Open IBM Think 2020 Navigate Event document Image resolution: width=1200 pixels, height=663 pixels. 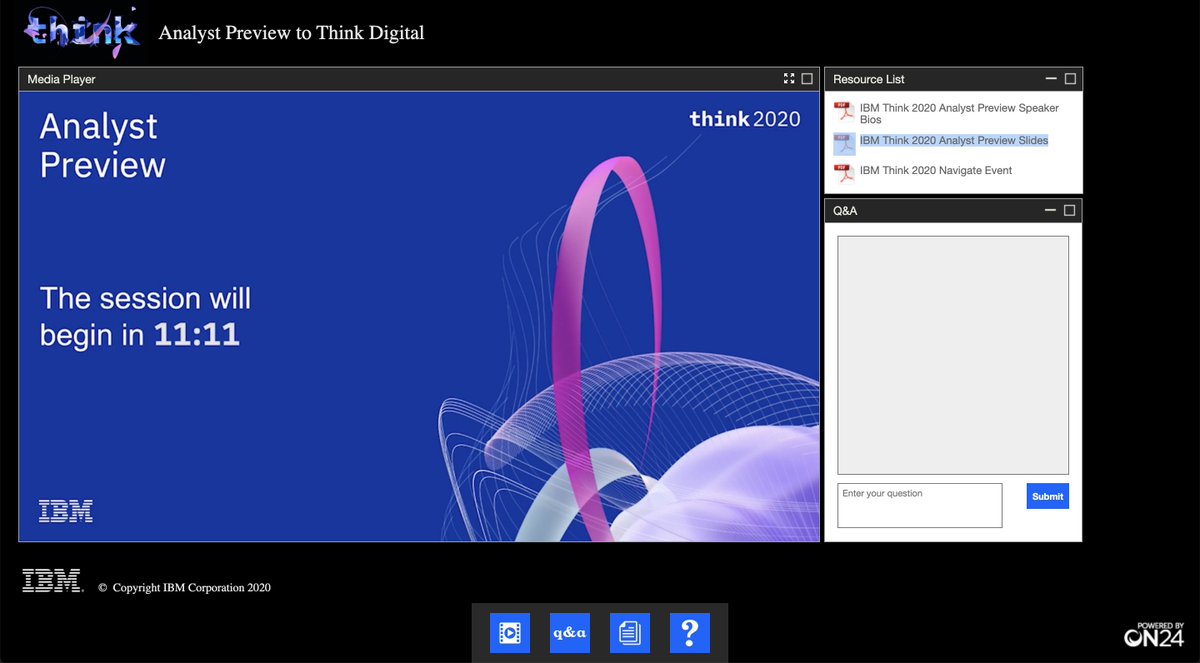[936, 171]
